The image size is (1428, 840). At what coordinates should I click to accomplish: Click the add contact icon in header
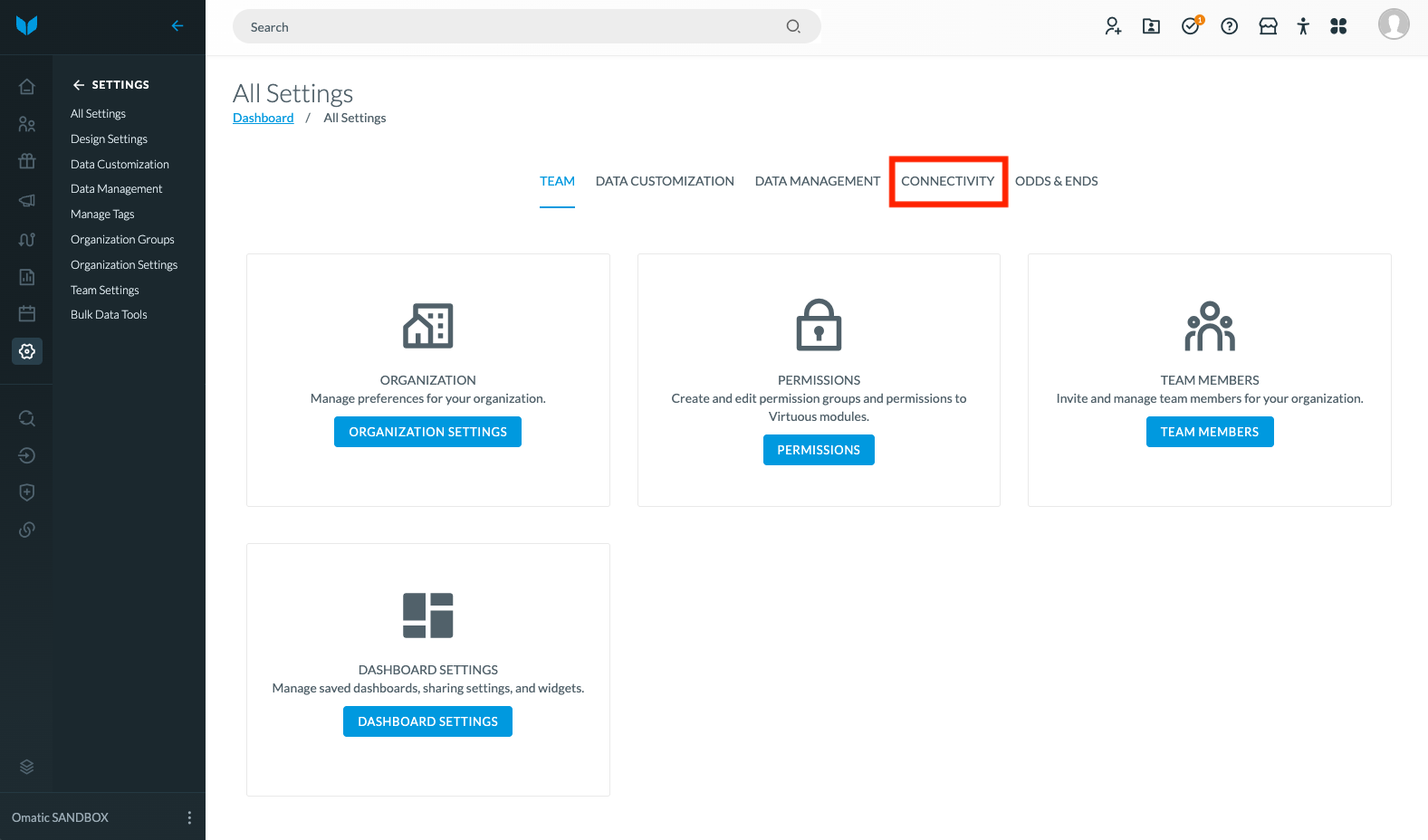[1113, 26]
